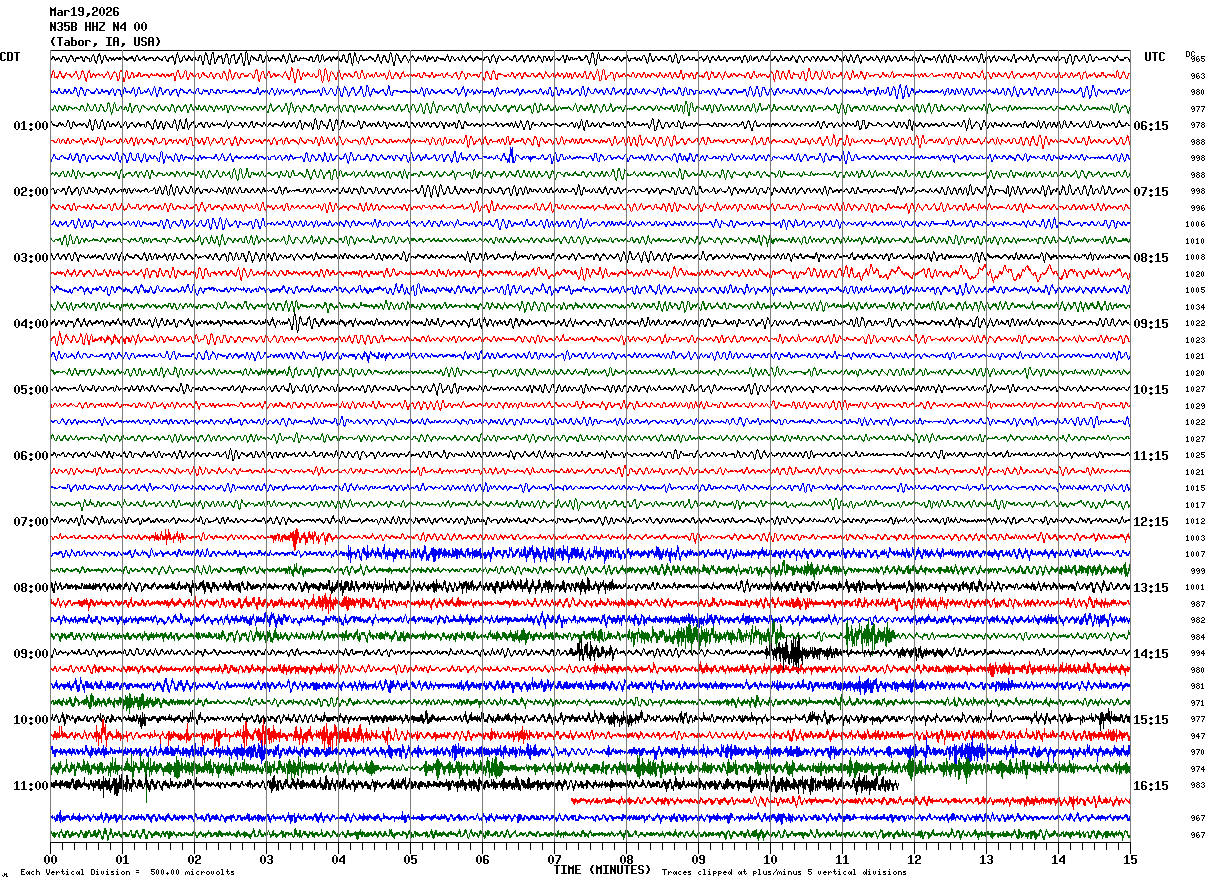Click the '16:15' UTC time label
Image resolution: width=1210 pixels, height=886 pixels.
[1151, 786]
